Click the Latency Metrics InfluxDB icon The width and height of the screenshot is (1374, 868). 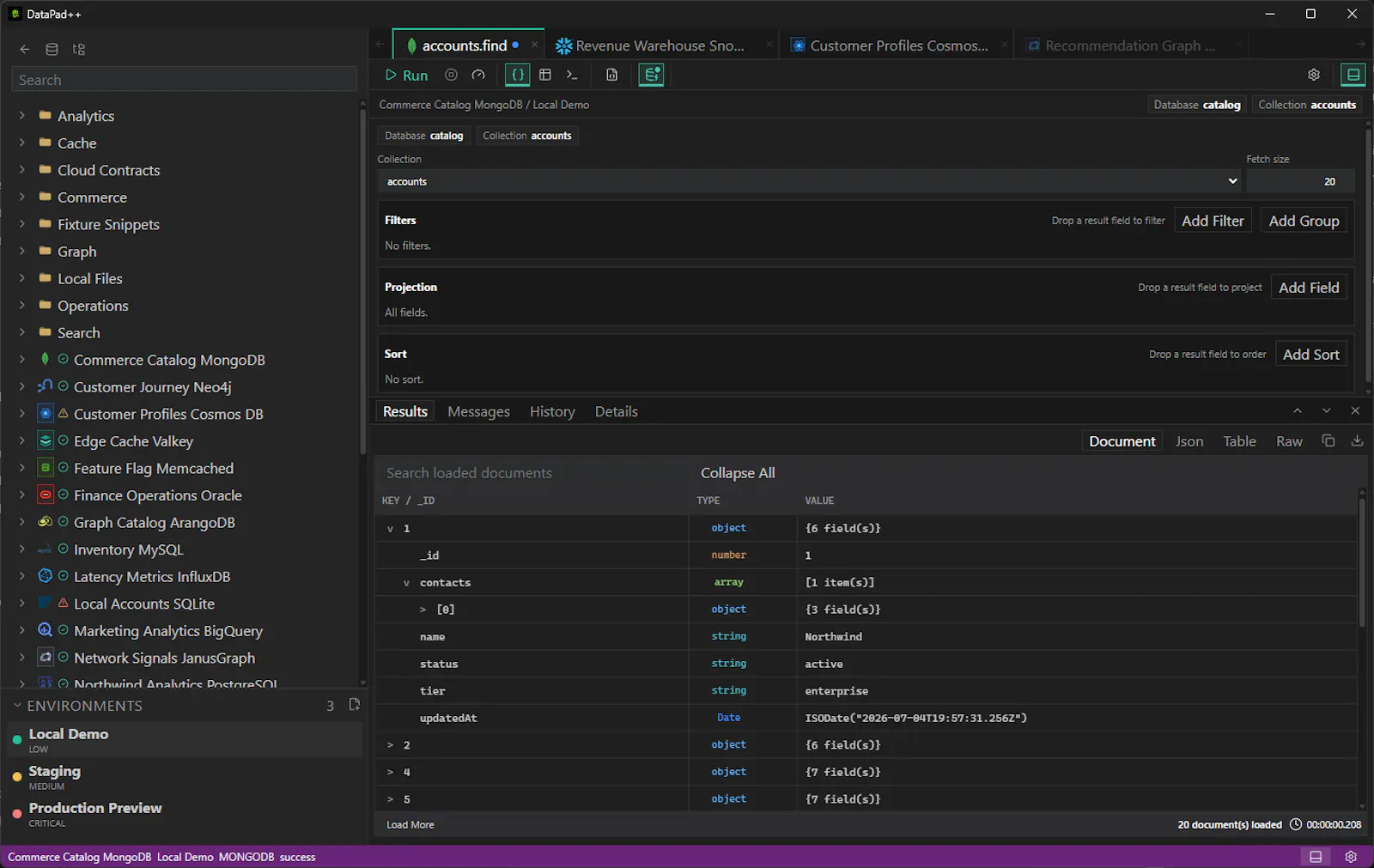point(46,576)
